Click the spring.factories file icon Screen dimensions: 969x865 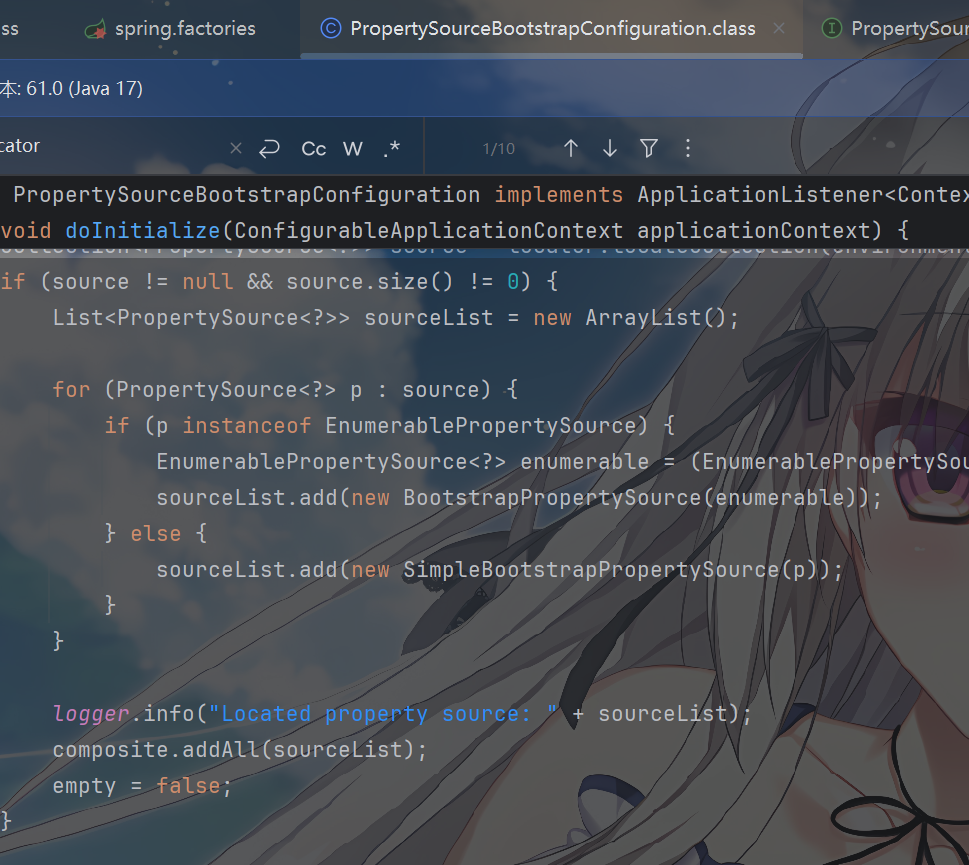click(95, 29)
